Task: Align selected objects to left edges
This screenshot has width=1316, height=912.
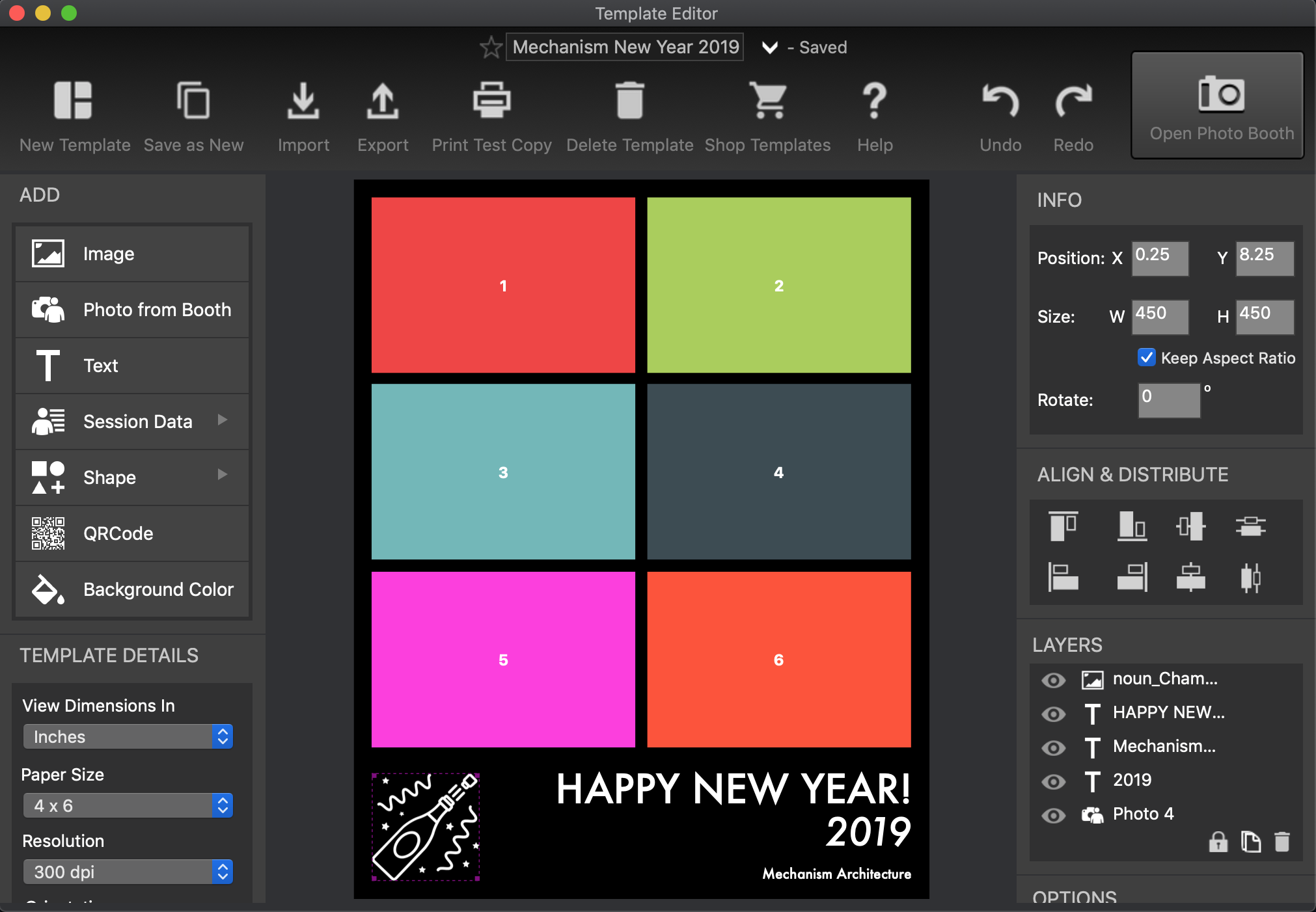Action: [x=1063, y=577]
